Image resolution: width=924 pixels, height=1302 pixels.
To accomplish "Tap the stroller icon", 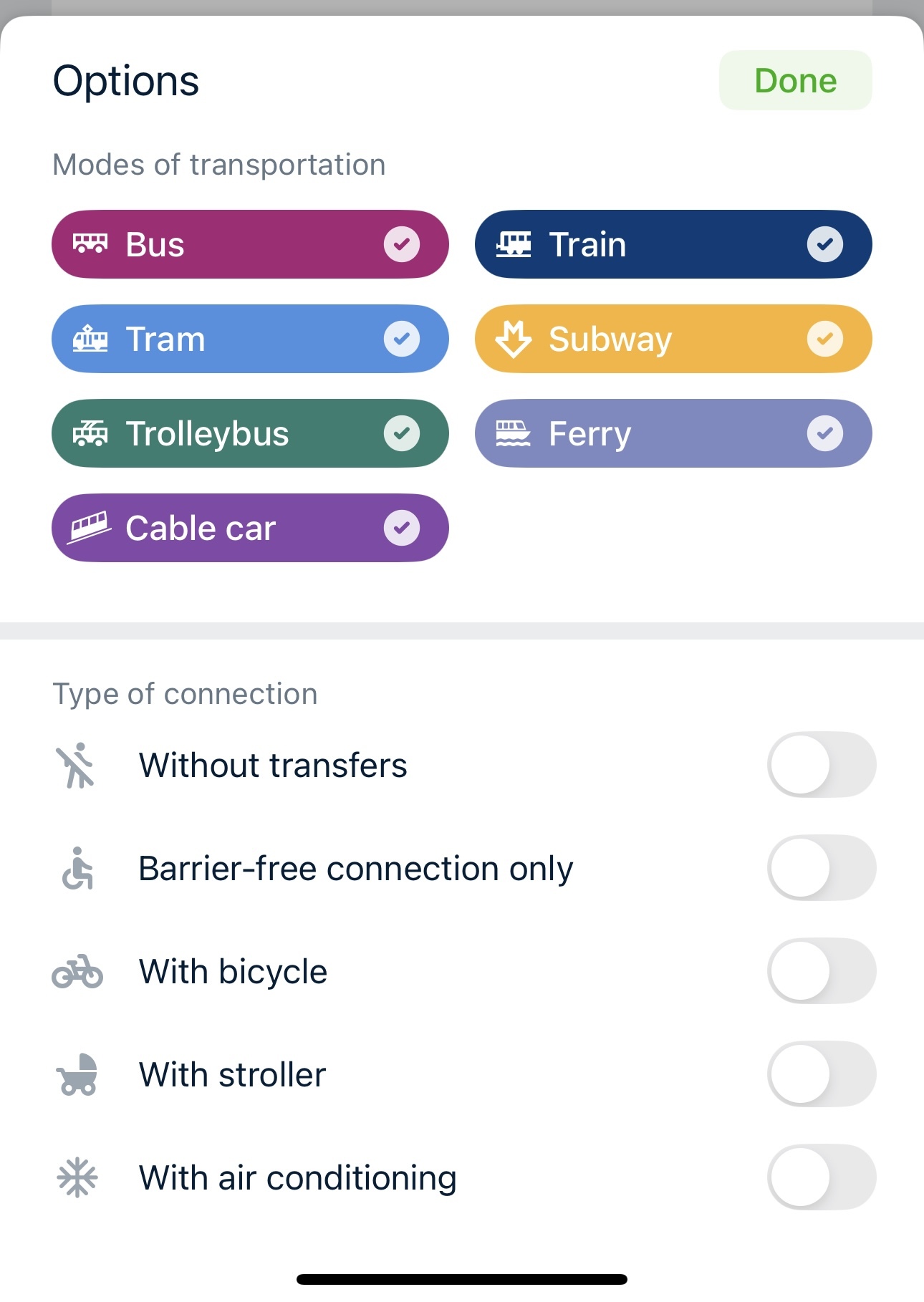I will (77, 1074).
